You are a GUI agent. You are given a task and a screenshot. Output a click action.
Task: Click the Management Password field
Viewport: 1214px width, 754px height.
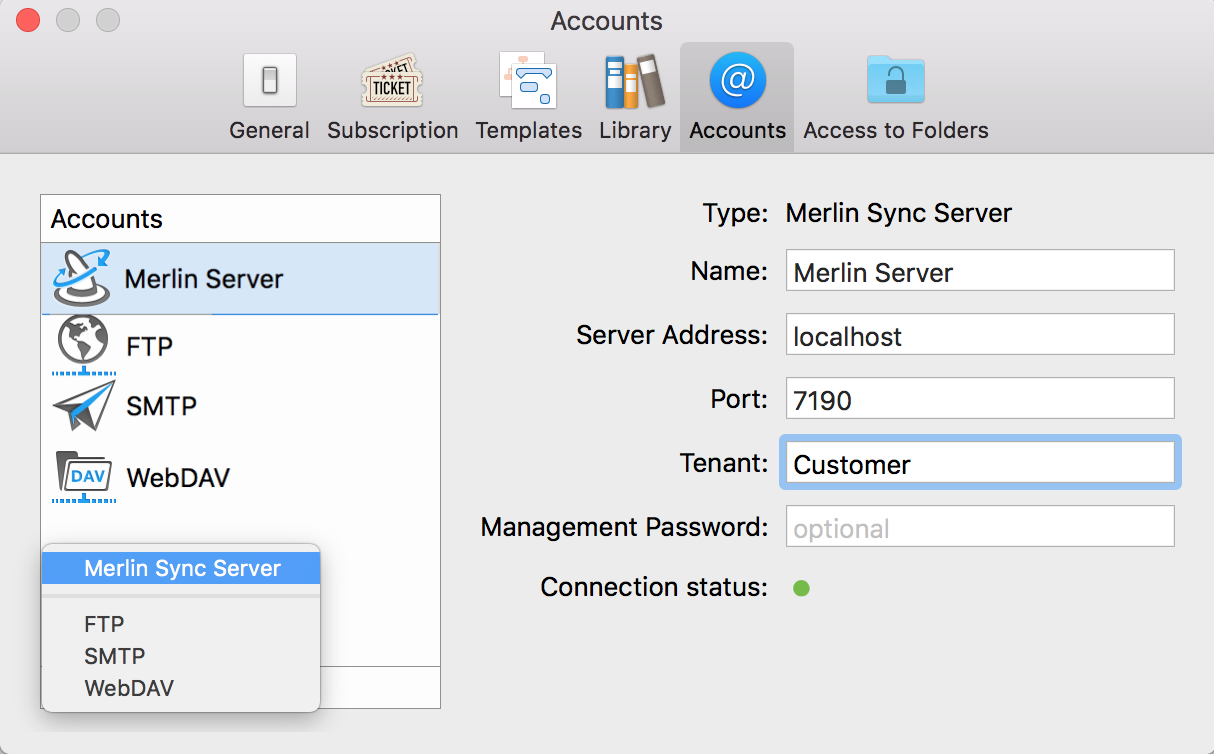pos(980,527)
